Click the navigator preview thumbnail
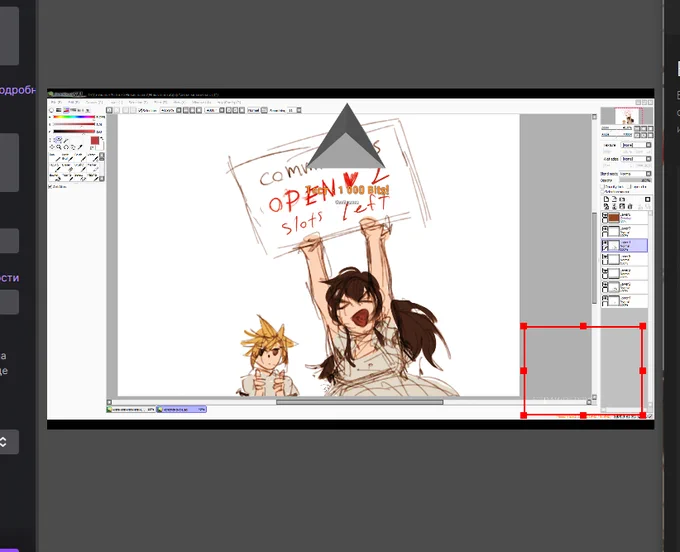Viewport: 680px width, 552px height. pos(625,115)
